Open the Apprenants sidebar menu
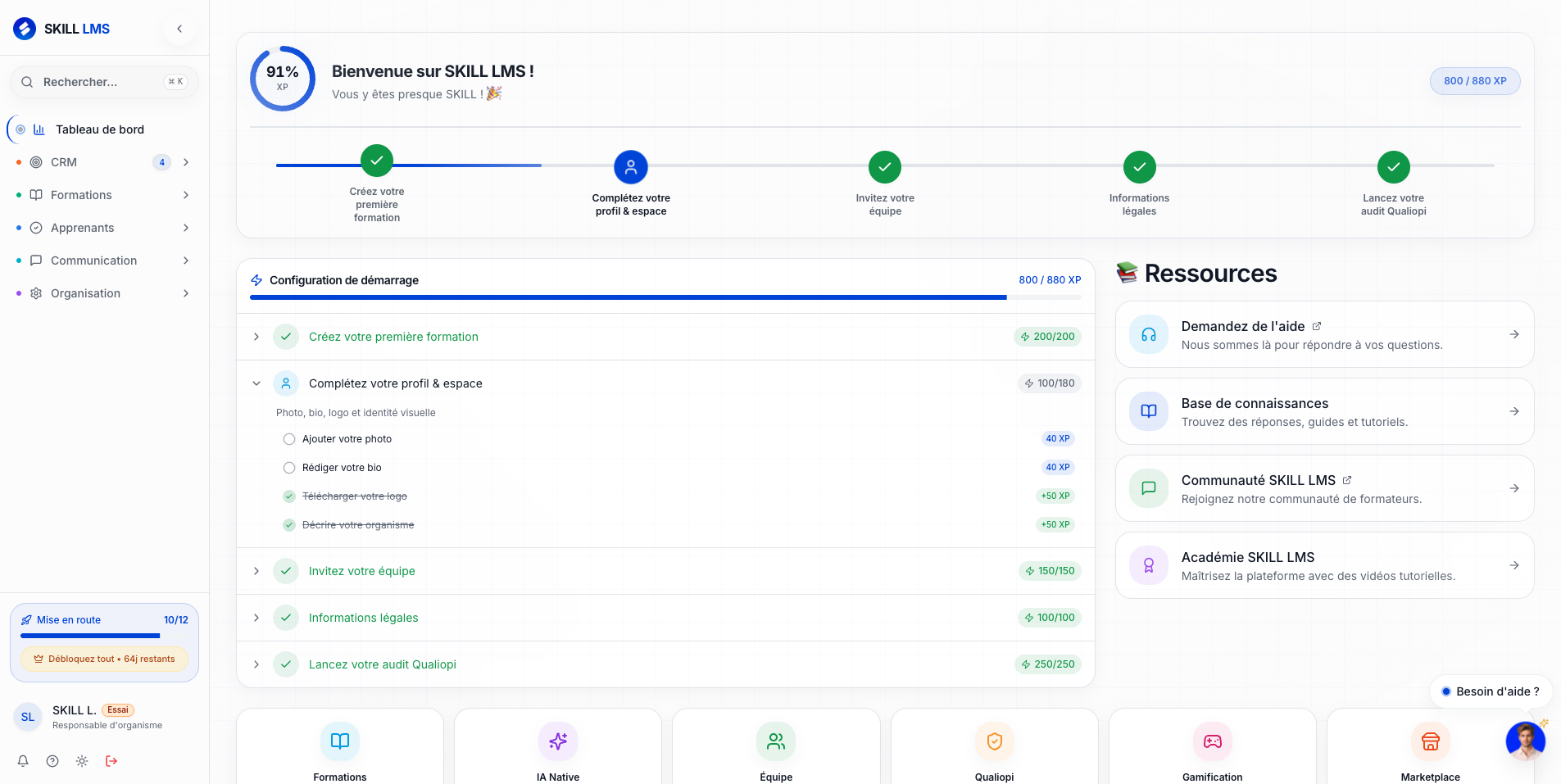1561x784 pixels. [82, 228]
